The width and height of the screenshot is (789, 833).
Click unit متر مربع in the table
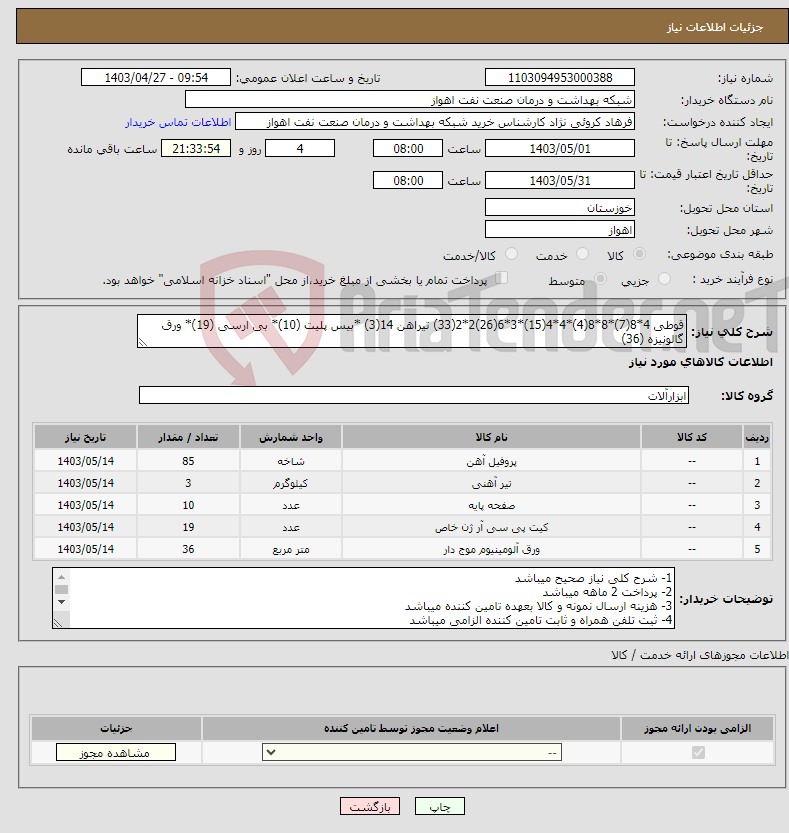(291, 549)
